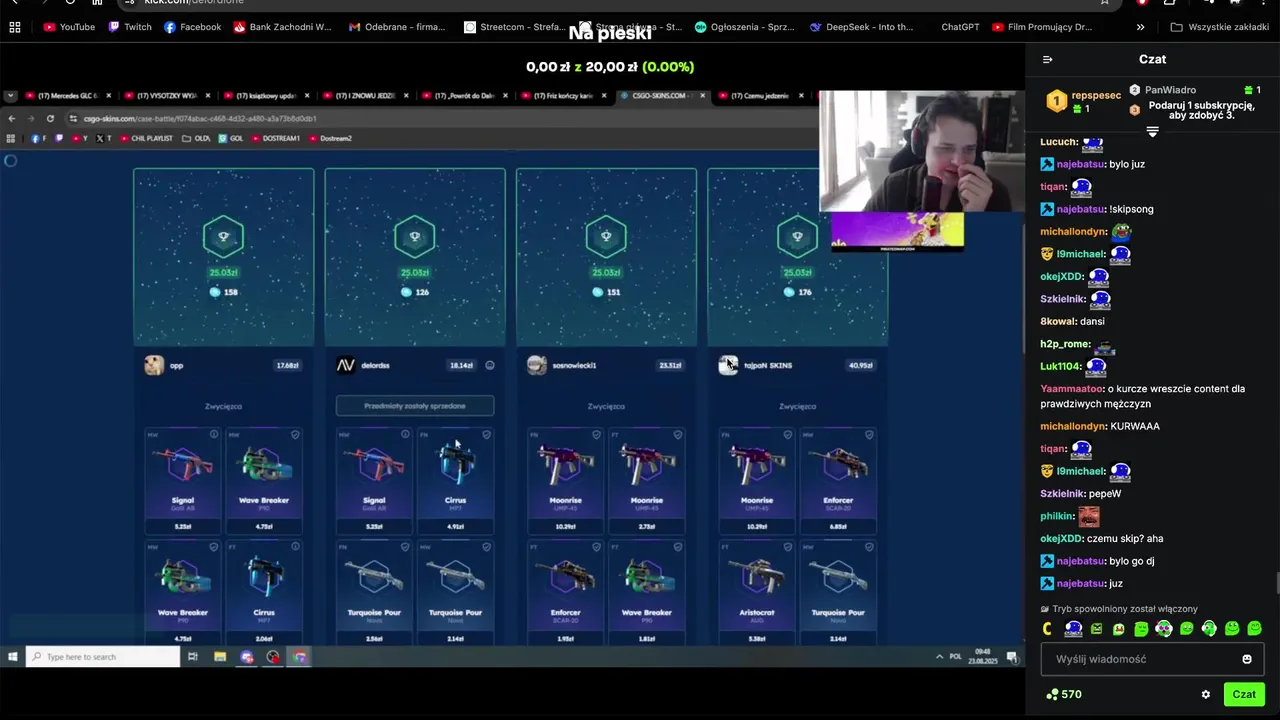Select Signal Galil AR skin in opp column
This screenshot has height=720, width=1280.
[x=183, y=481]
